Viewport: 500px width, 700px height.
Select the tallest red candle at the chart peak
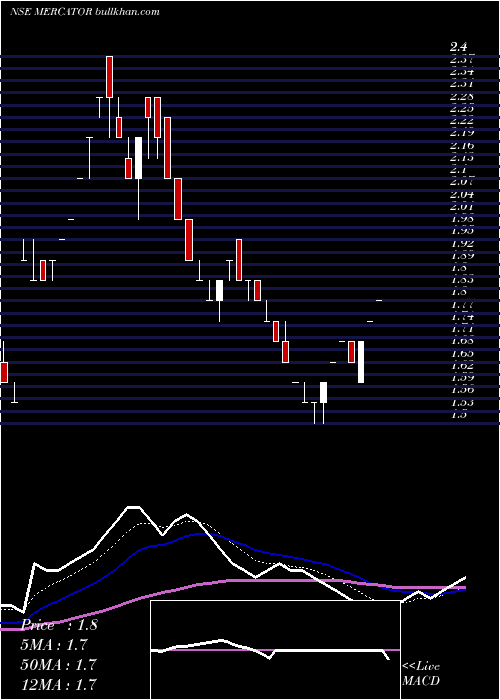[109, 76]
